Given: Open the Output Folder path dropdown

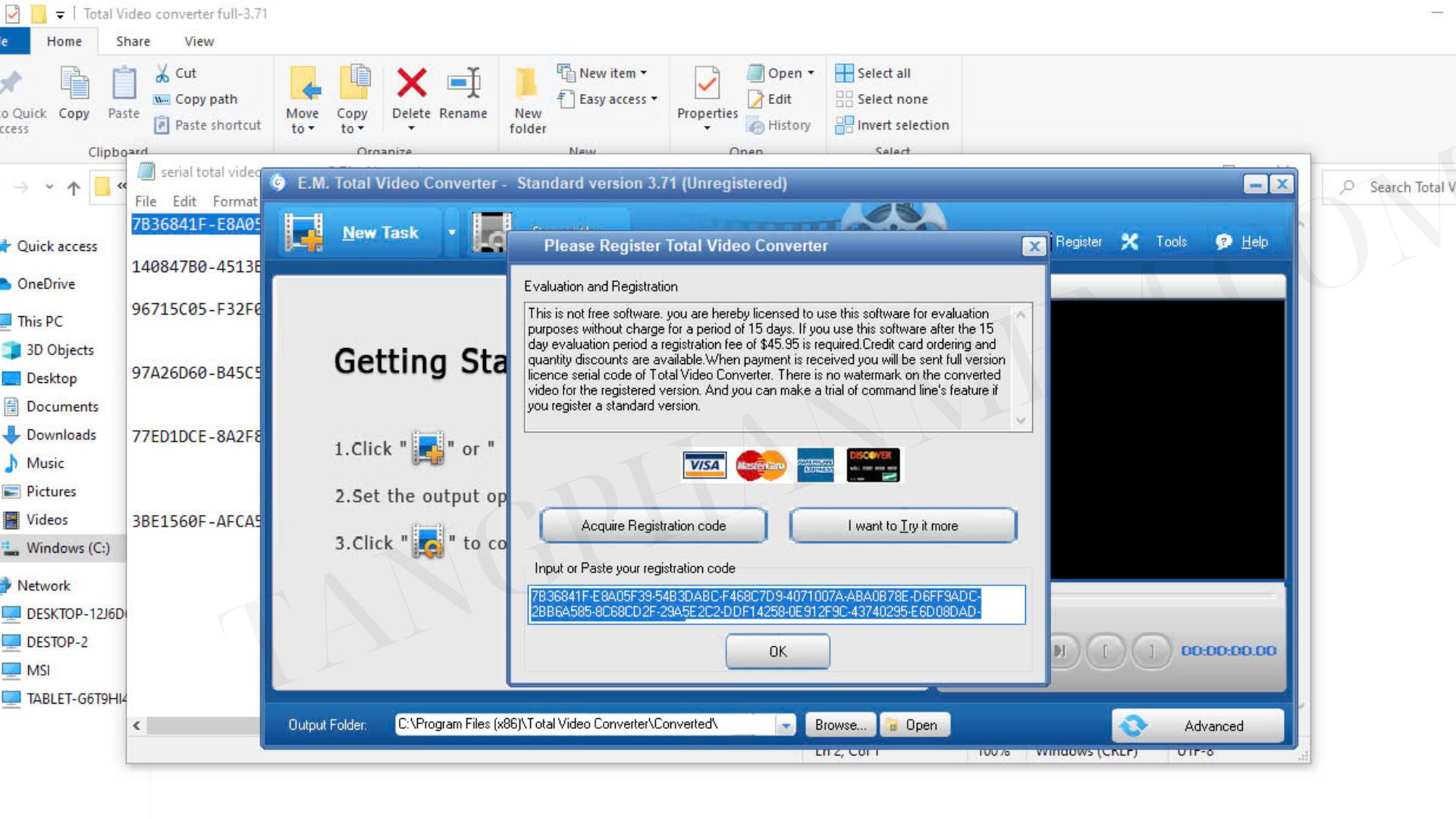Looking at the screenshot, I should pyautogui.click(x=786, y=726).
